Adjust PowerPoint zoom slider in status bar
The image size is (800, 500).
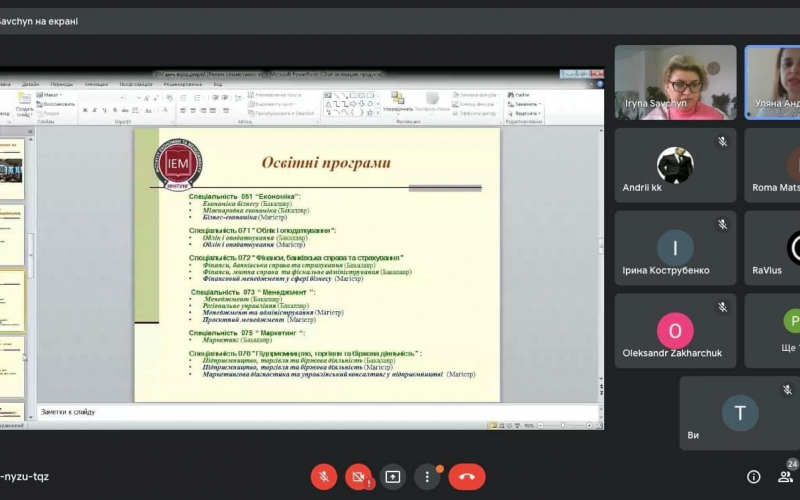click(563, 426)
